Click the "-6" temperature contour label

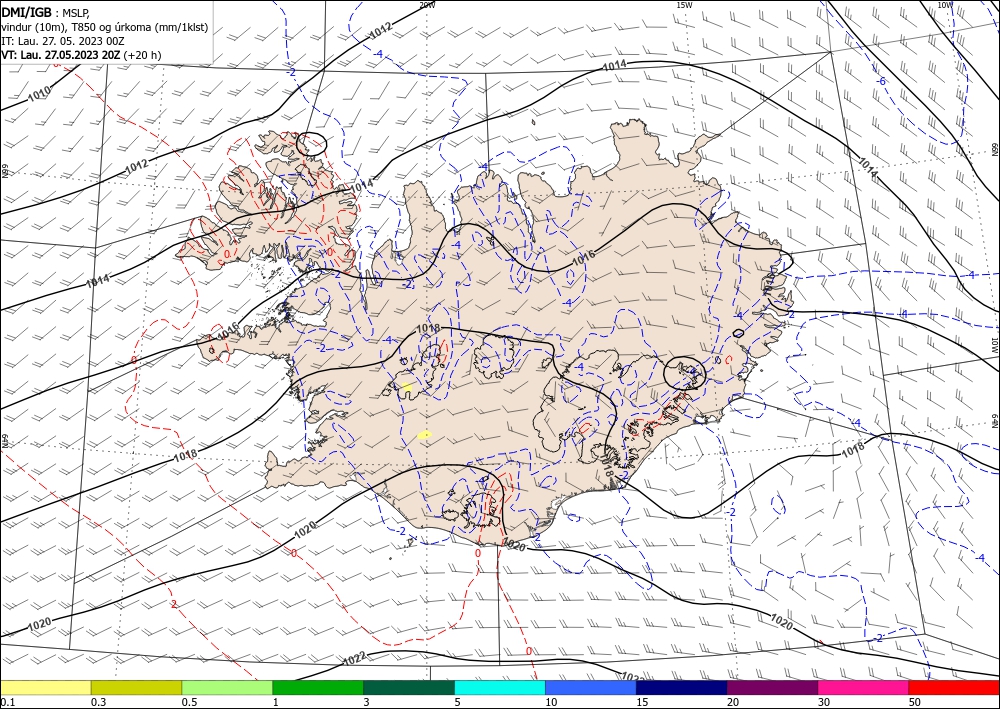click(881, 81)
